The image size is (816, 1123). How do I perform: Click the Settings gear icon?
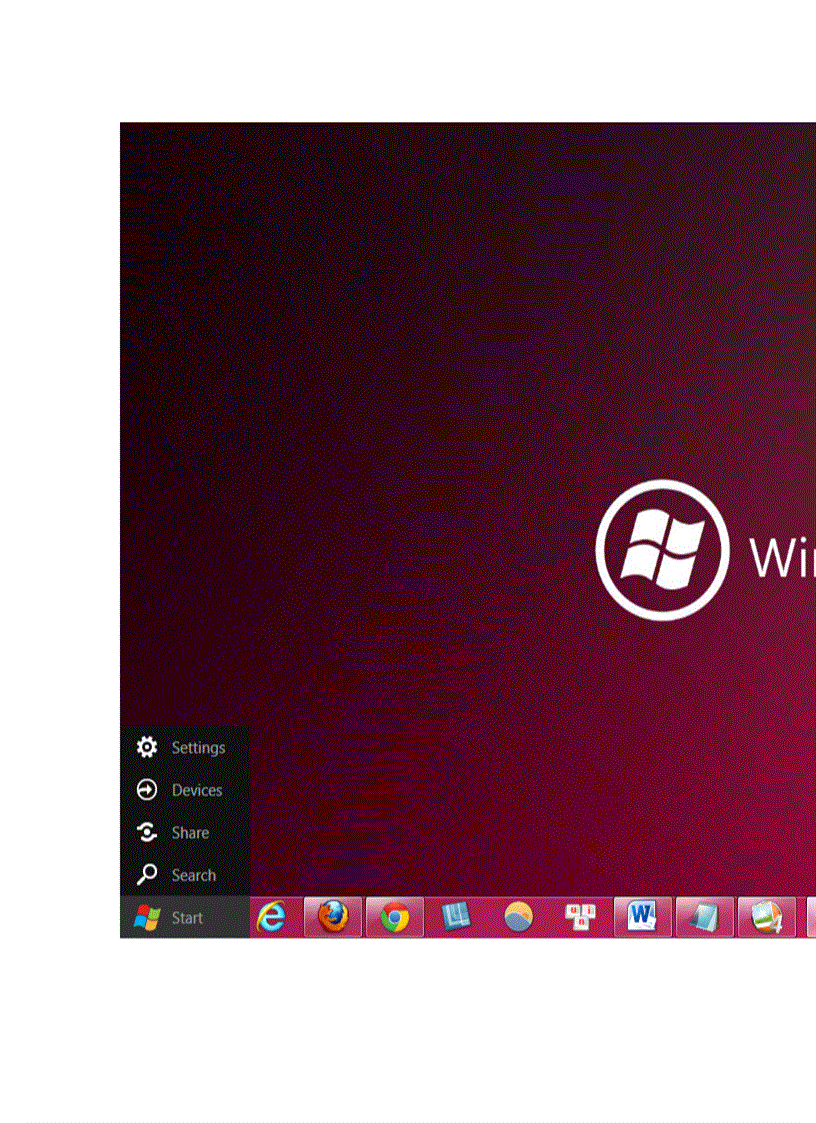click(147, 747)
